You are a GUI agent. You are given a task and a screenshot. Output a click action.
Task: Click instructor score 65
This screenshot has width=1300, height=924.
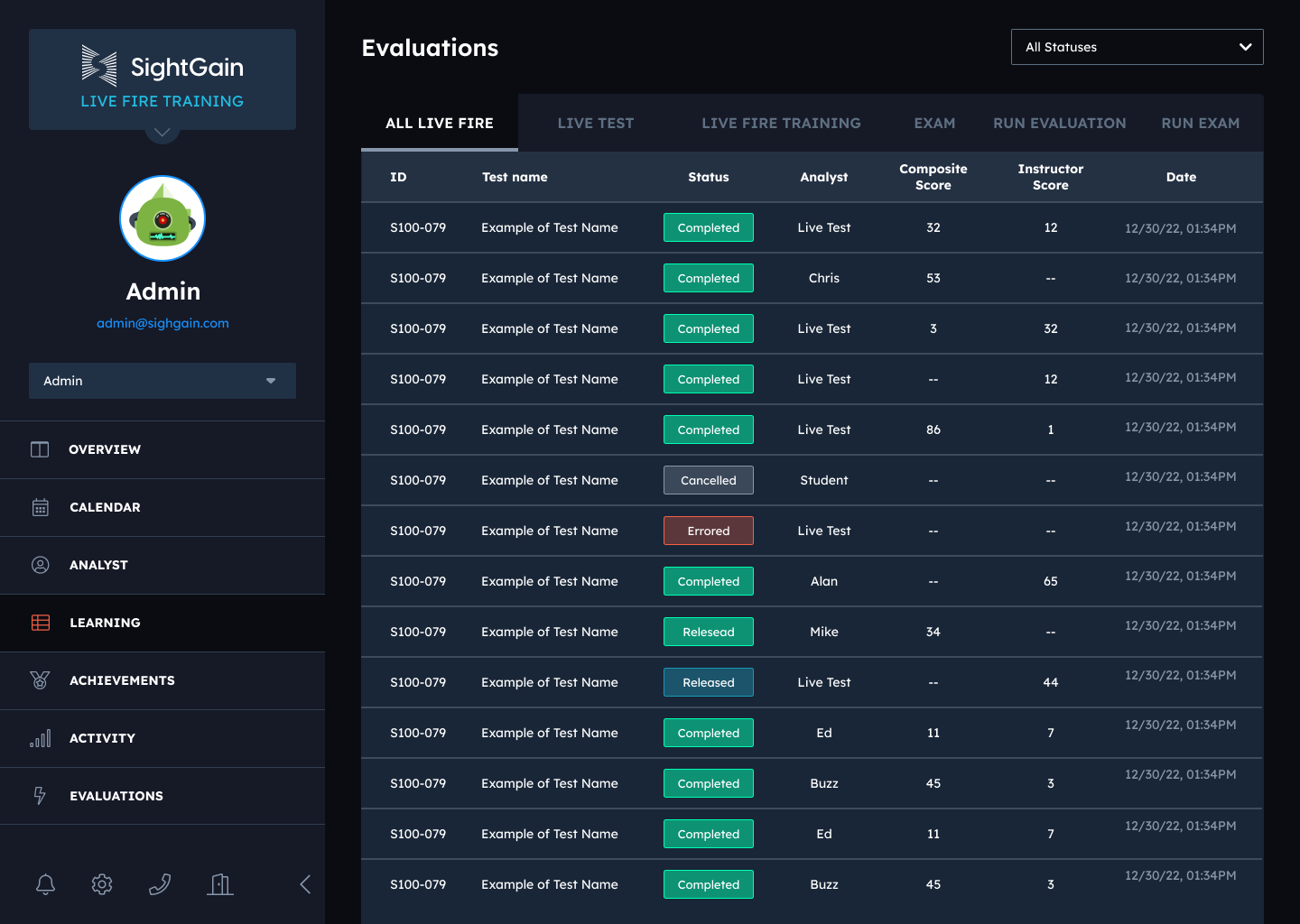tap(1051, 581)
